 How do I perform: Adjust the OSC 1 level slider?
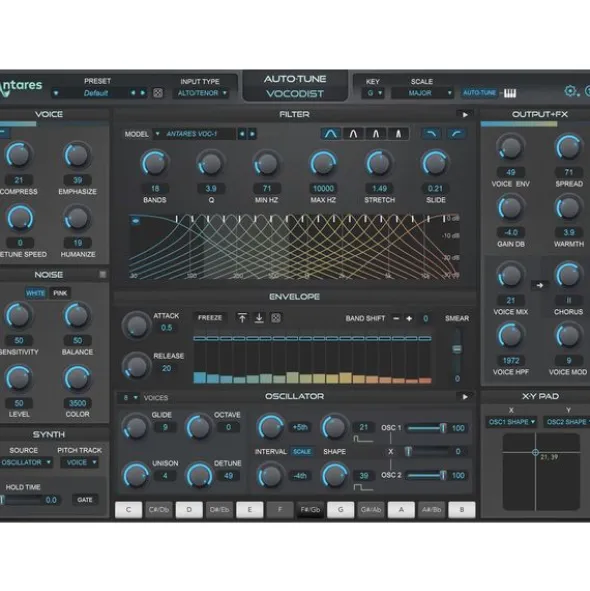tap(427, 428)
